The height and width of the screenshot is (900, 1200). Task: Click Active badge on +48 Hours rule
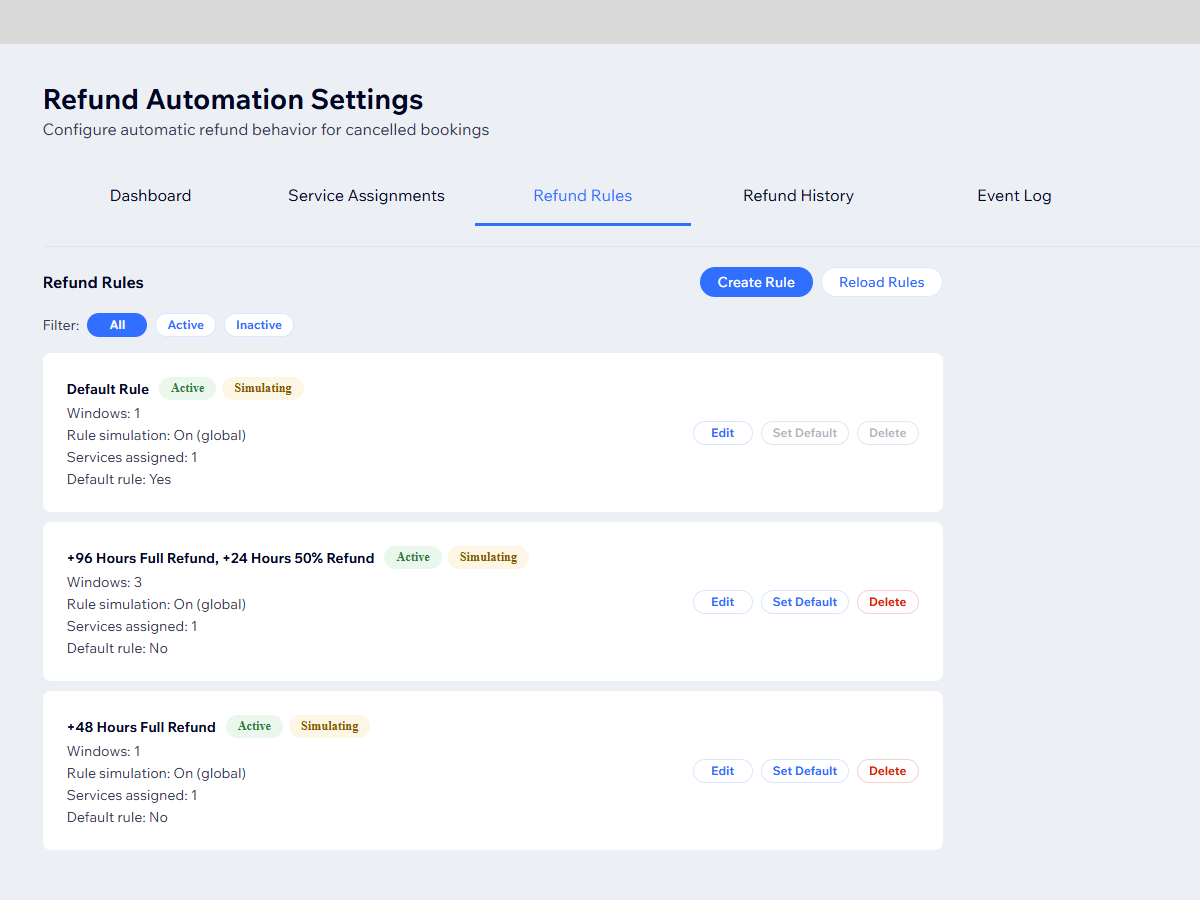254,726
